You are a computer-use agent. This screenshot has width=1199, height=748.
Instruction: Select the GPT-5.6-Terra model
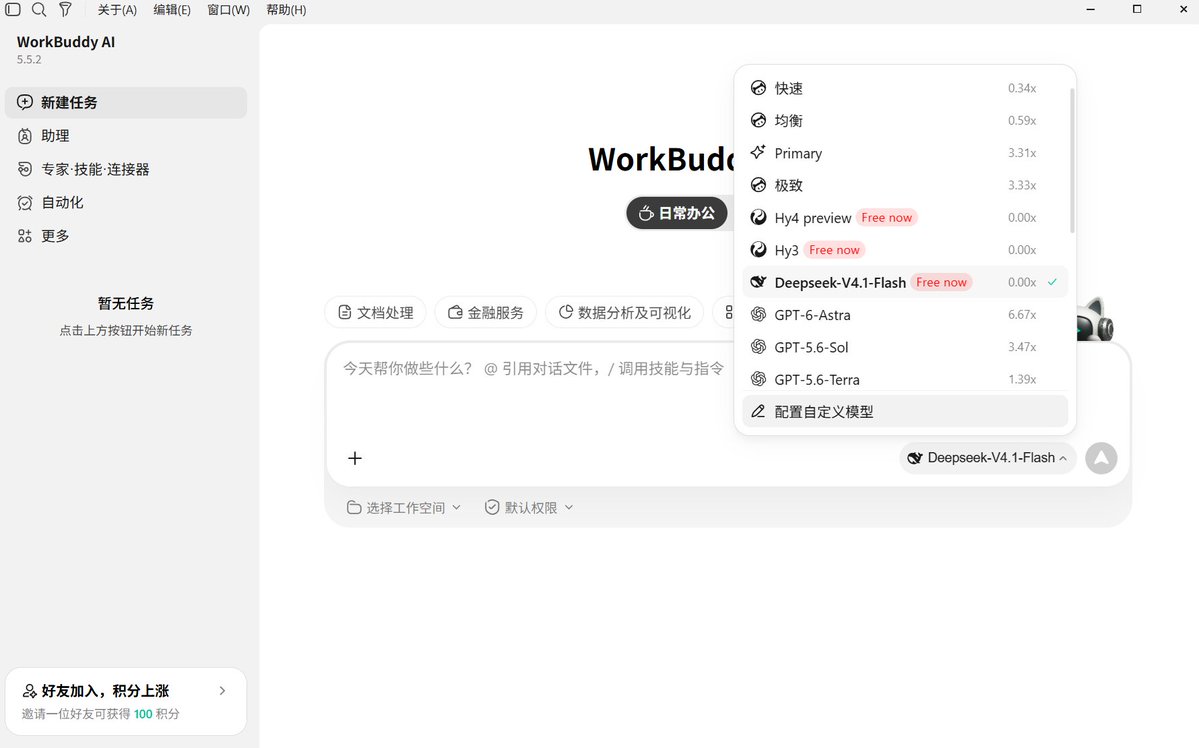(905, 379)
